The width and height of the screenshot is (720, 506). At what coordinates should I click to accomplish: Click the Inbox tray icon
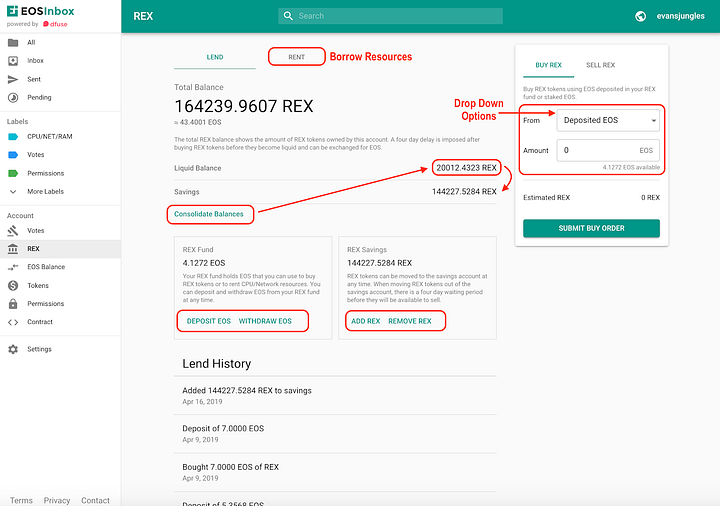click(13, 61)
